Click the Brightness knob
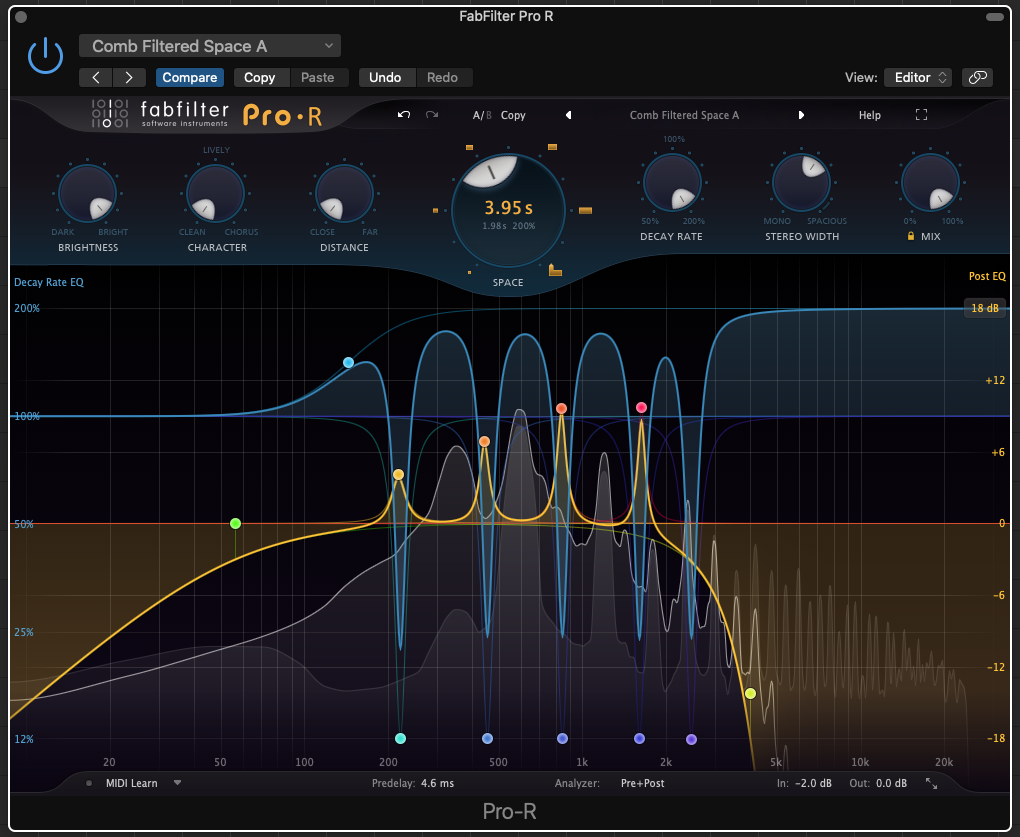 coord(87,194)
